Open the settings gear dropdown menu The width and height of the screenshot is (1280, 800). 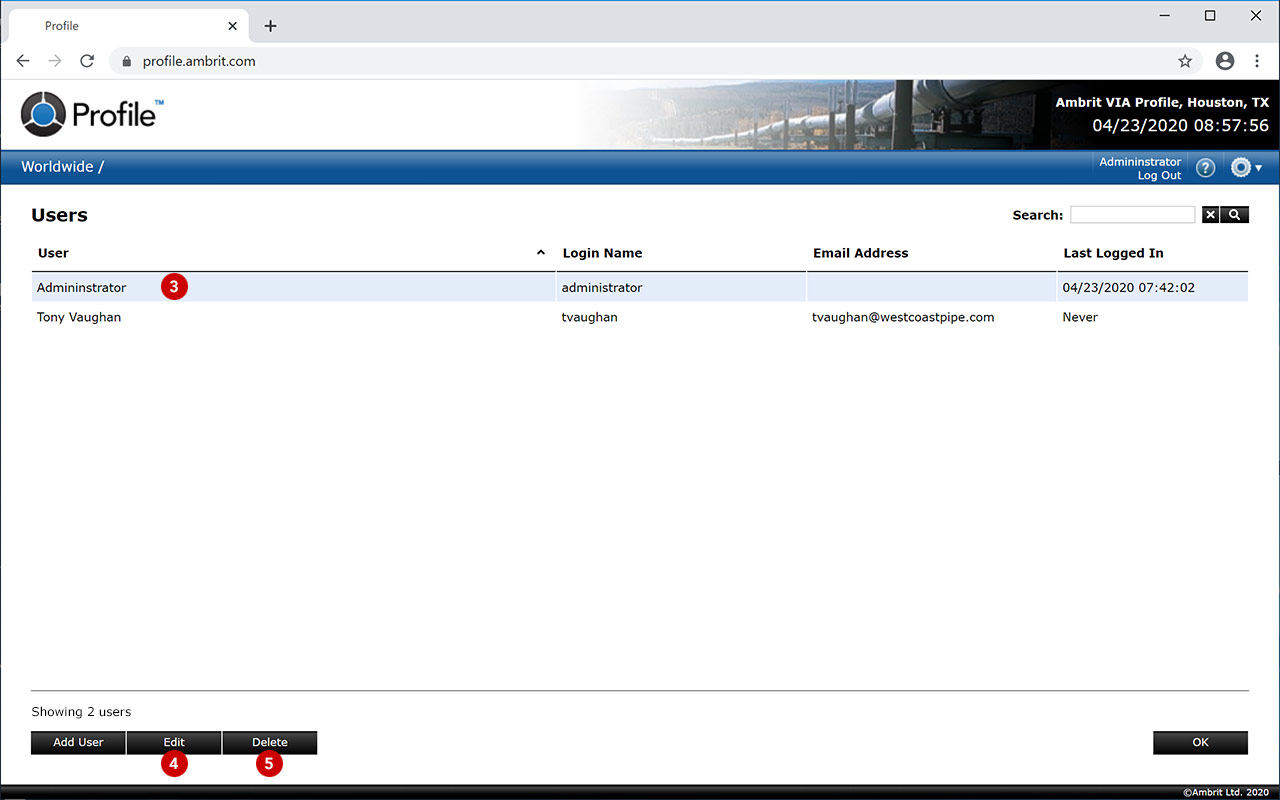coord(1245,168)
